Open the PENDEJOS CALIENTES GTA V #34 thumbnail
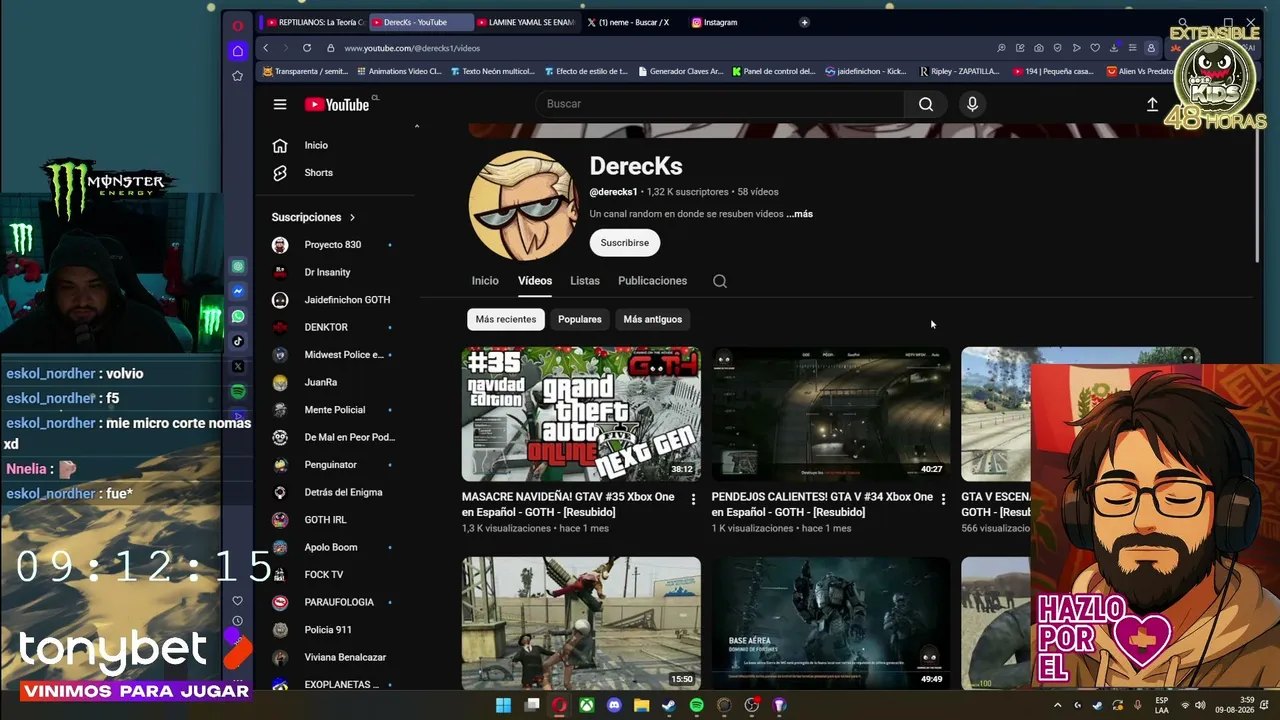 [831, 414]
